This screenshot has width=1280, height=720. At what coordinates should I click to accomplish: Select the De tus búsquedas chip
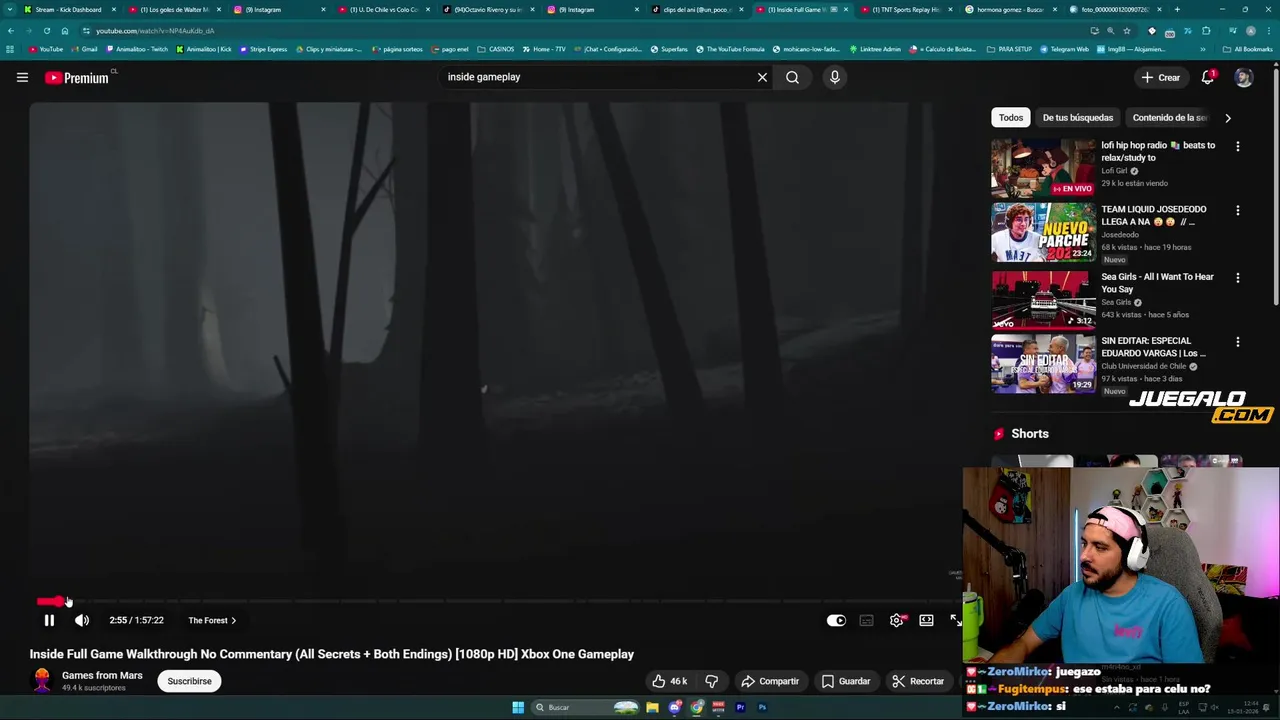1078,117
